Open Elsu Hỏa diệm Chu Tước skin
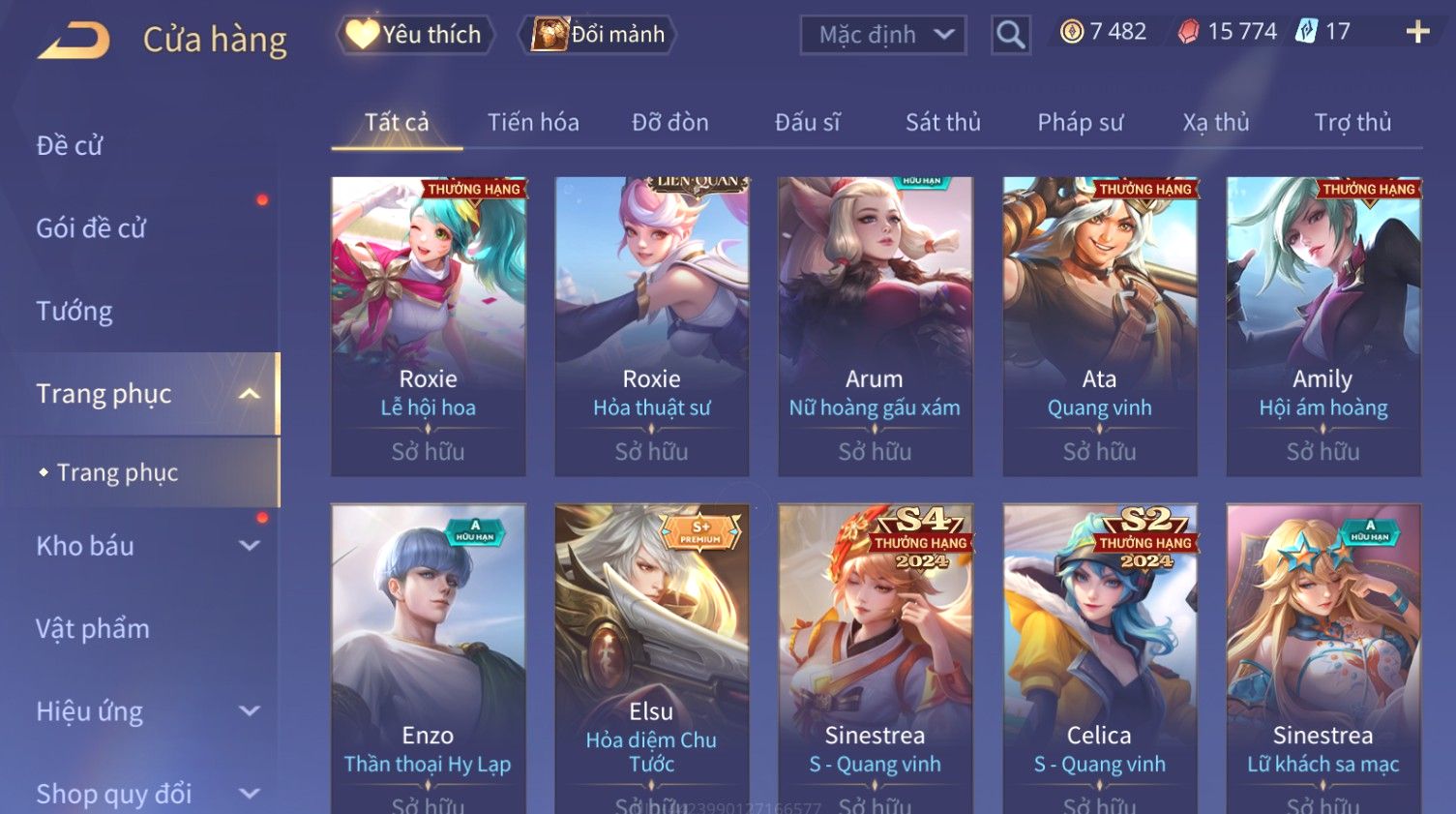Viewport: 1456px width, 814px height. (x=651, y=658)
